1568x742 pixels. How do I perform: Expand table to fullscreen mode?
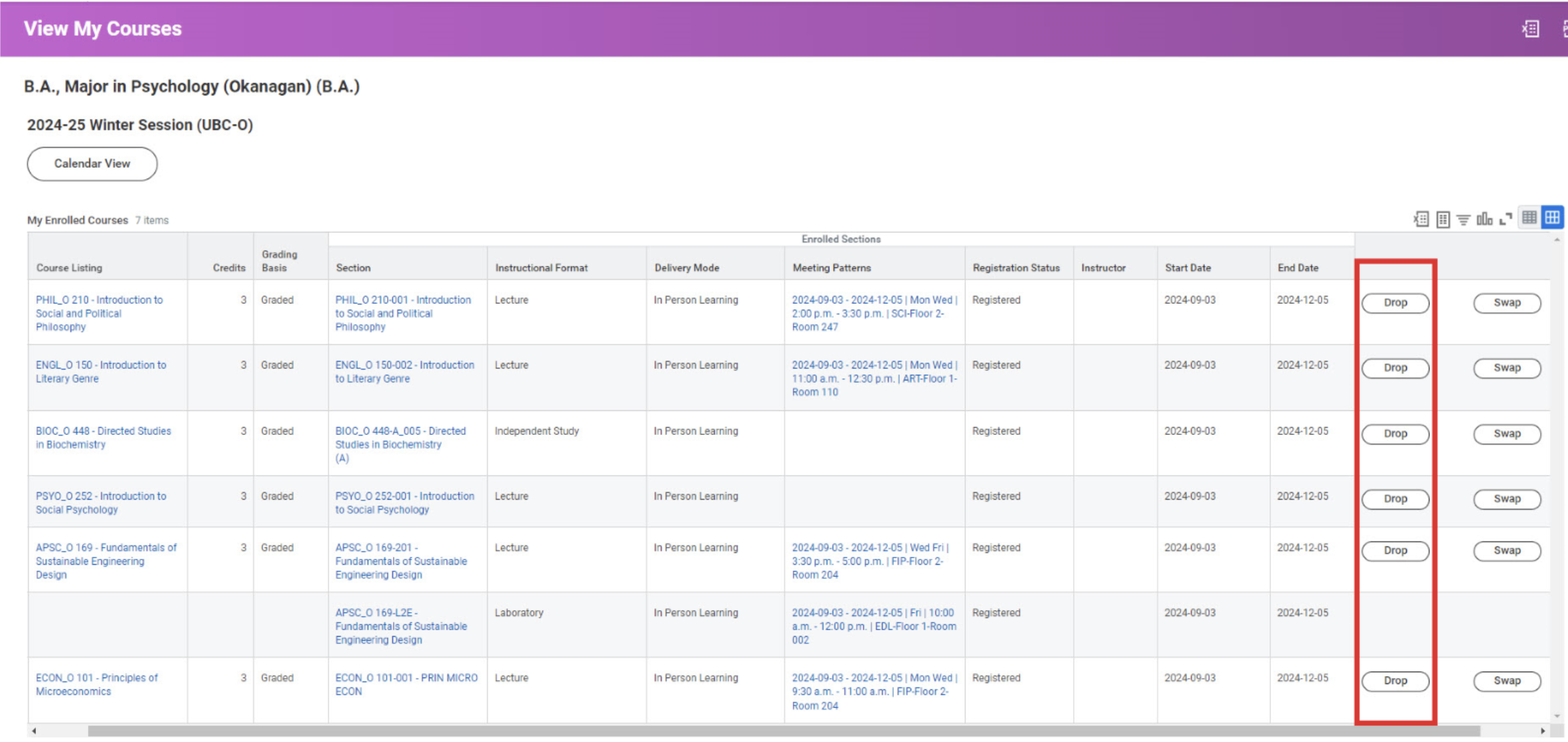pos(1505,219)
